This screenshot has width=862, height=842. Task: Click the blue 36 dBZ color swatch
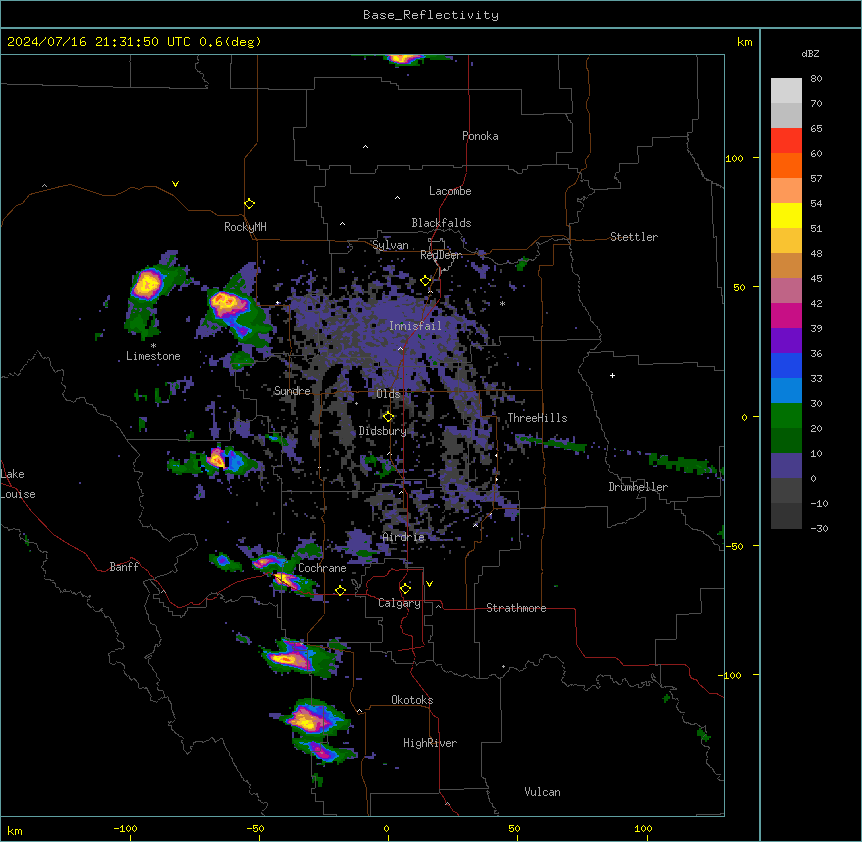click(x=786, y=365)
